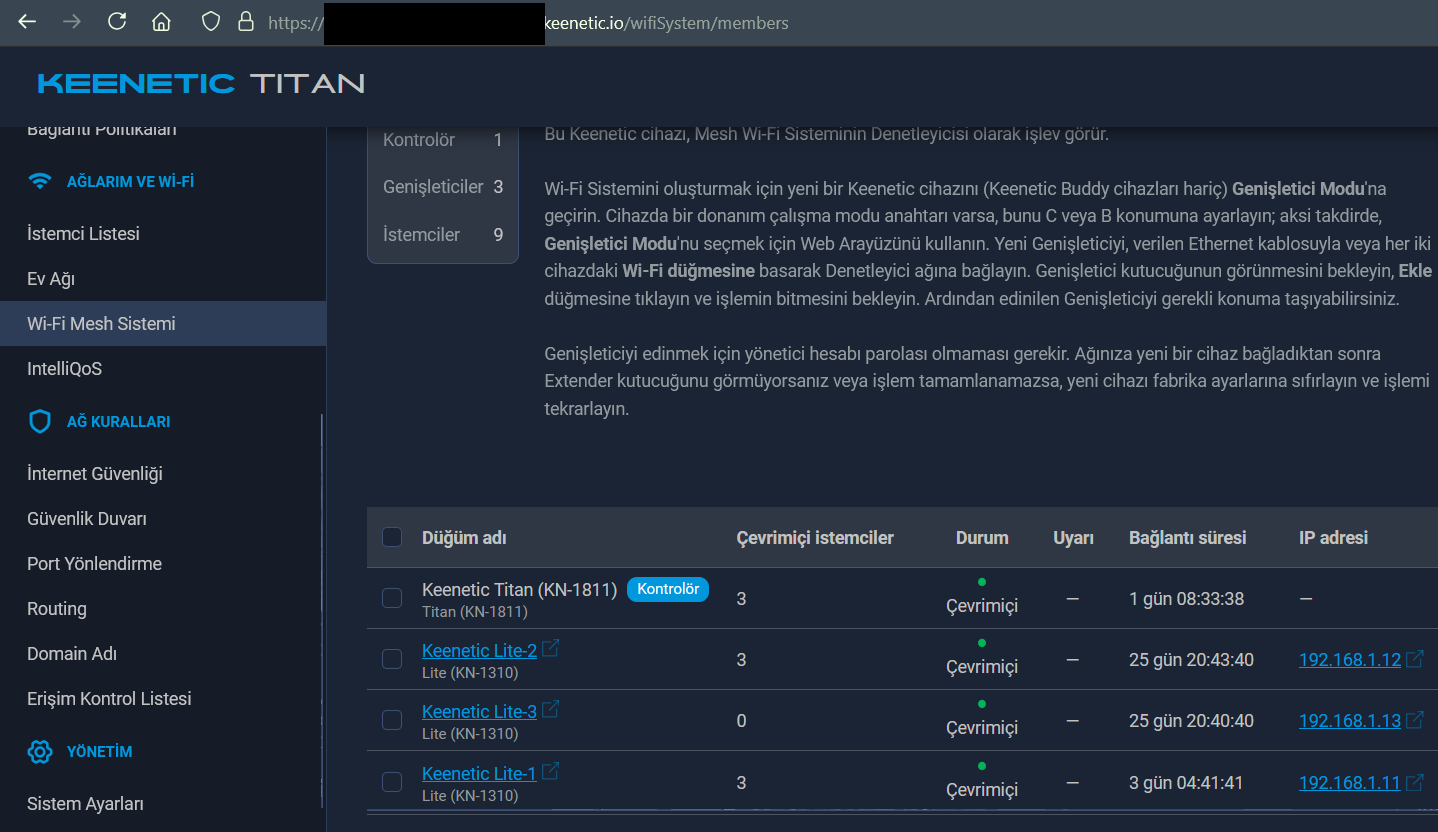The height and width of the screenshot is (832, 1438).
Task: Click the sidebar vertical scrollbar
Action: pyautogui.click(x=321, y=600)
